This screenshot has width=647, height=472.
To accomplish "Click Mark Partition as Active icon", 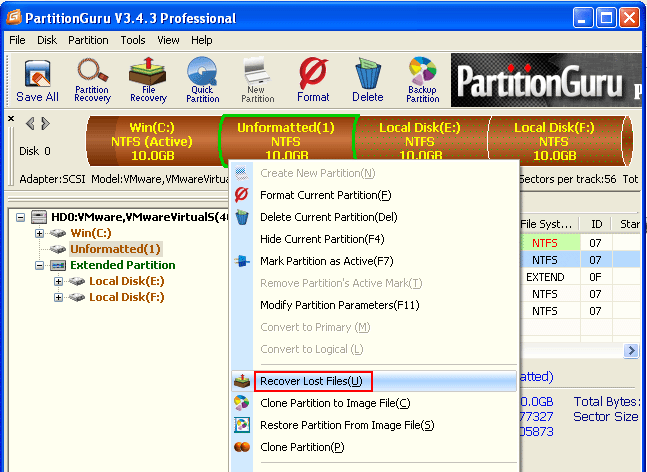I will (x=242, y=261).
